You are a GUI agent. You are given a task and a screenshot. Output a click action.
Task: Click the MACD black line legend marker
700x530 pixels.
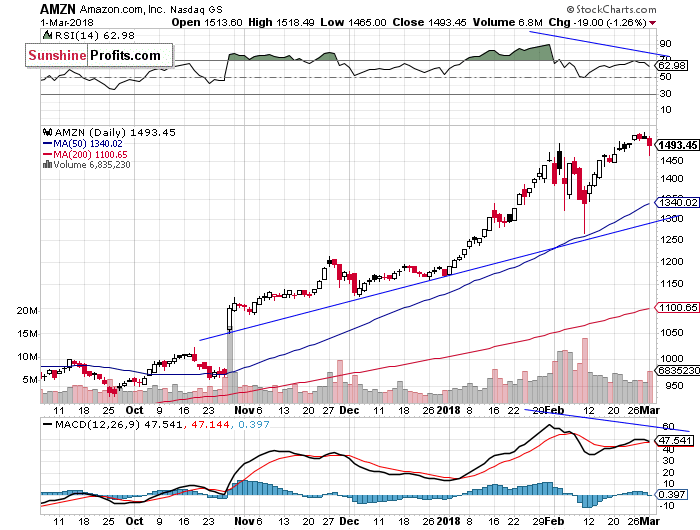47,424
